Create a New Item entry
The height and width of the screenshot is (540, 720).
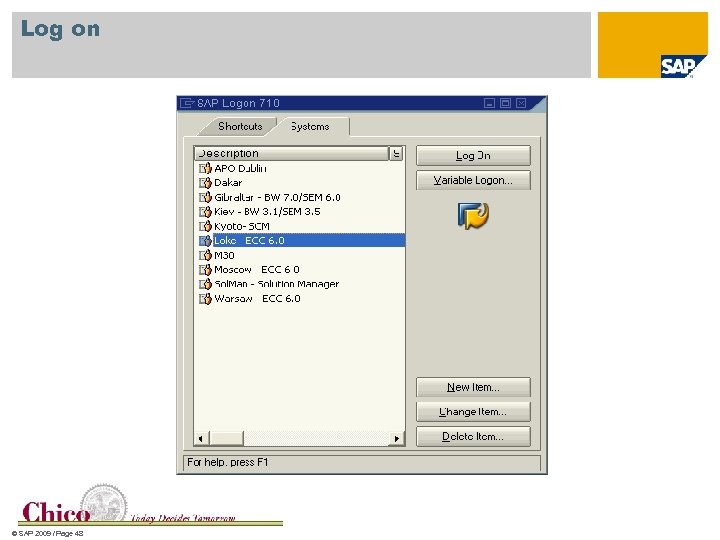click(473, 388)
